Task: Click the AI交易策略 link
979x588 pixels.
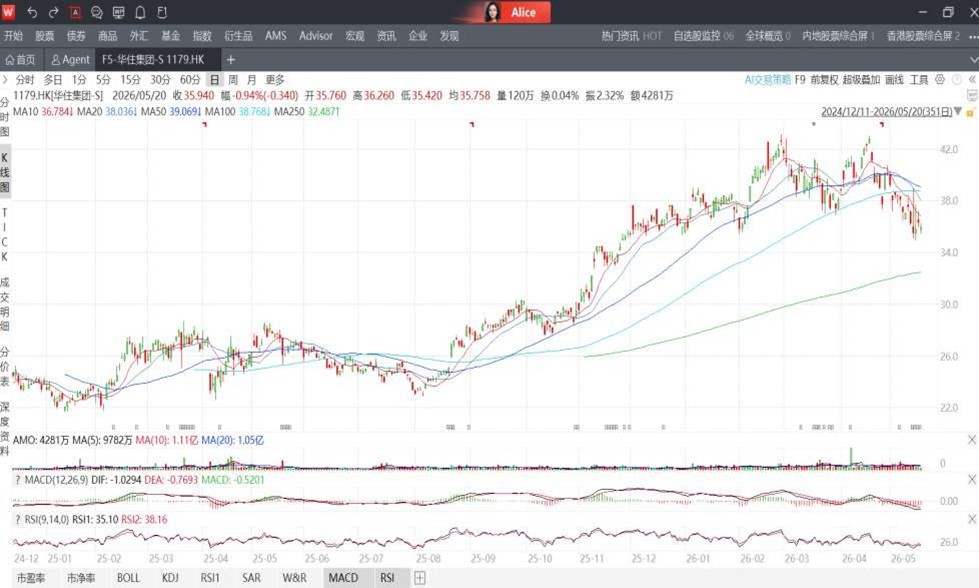Action: pyautogui.click(x=767, y=79)
